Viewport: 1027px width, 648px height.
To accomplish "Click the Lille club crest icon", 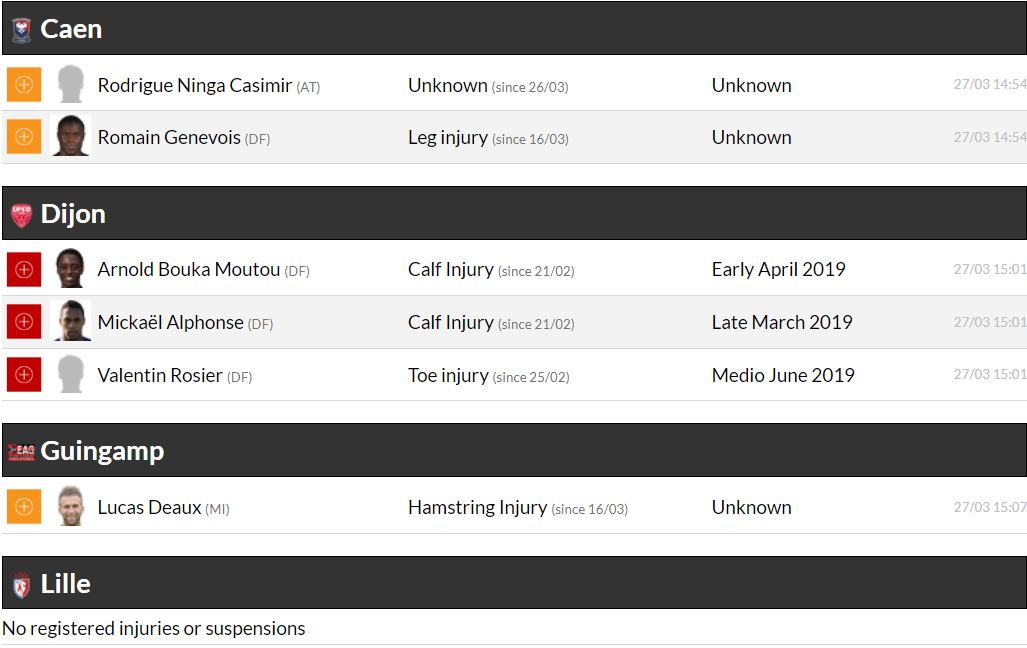I will pyautogui.click(x=21, y=586).
